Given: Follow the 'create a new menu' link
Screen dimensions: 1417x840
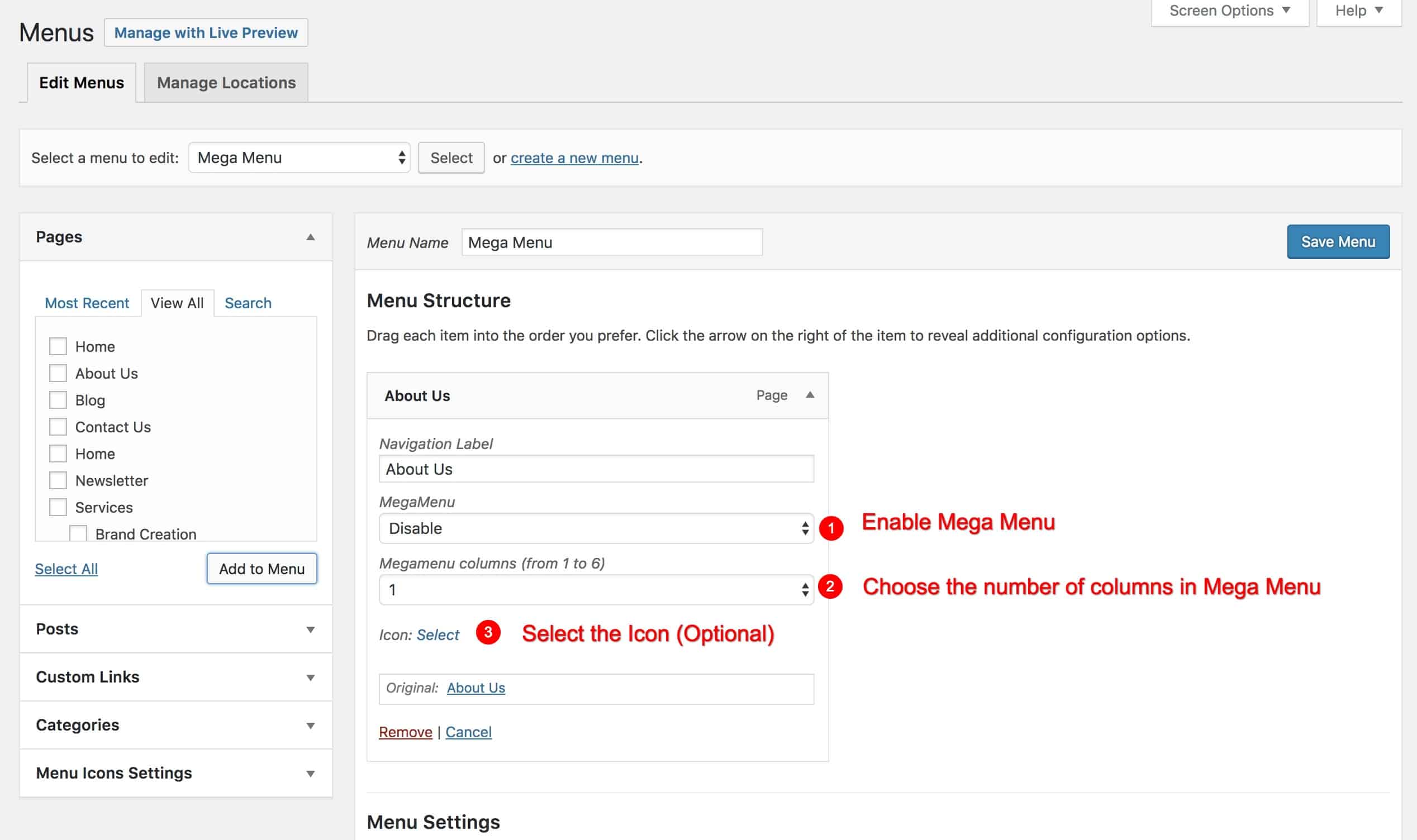Looking at the screenshot, I should coord(574,158).
